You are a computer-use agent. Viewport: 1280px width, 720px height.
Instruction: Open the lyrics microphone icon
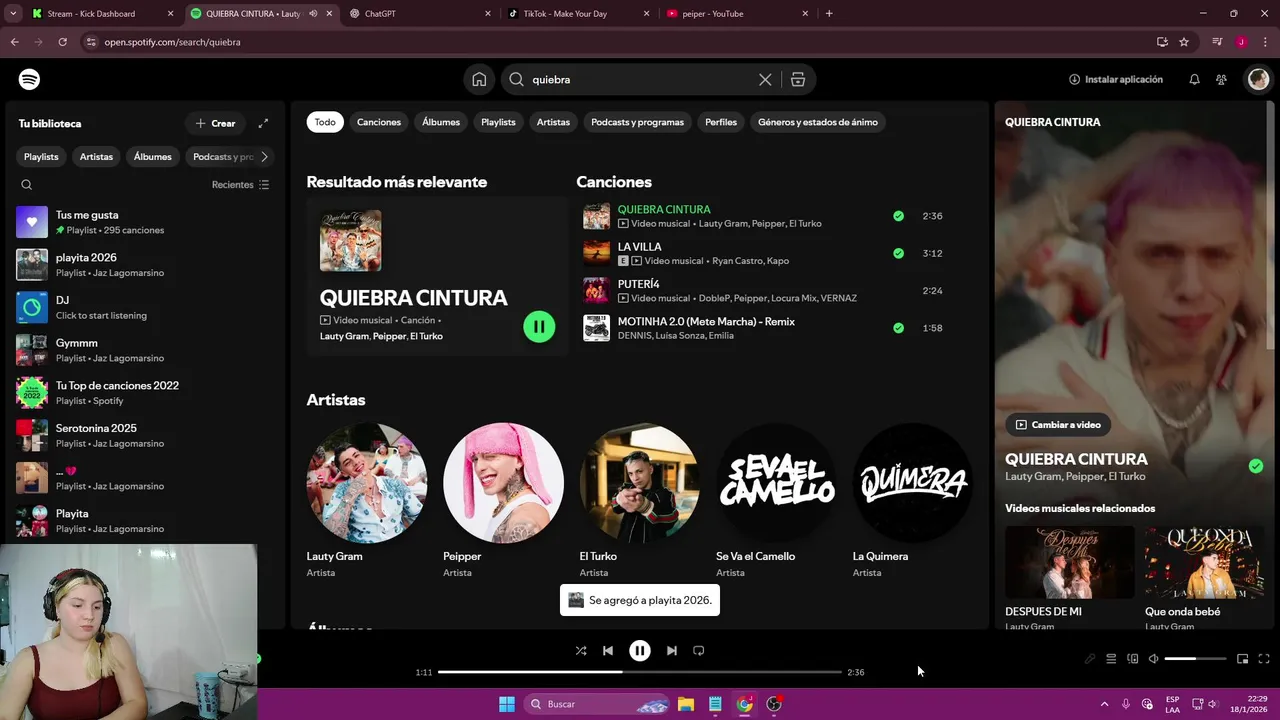click(x=1090, y=659)
